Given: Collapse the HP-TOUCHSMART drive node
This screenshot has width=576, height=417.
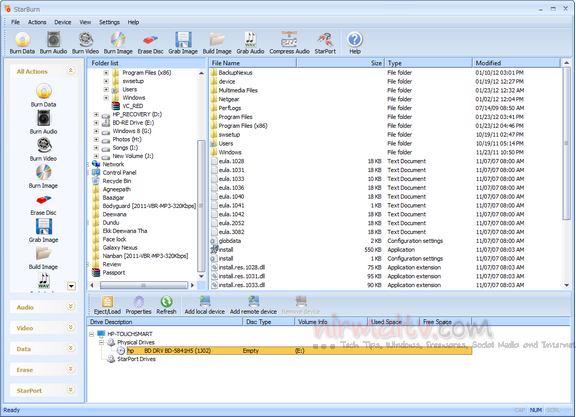Looking at the screenshot, I should point(92,334).
